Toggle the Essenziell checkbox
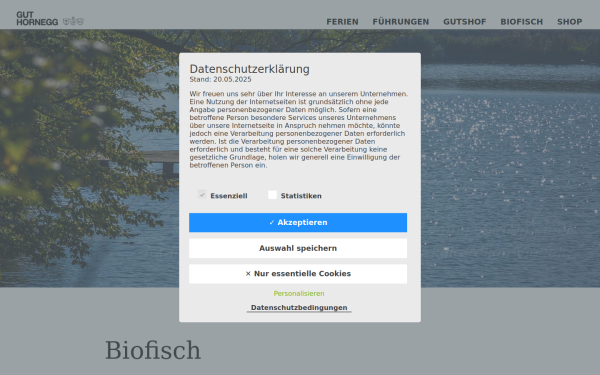 pos(202,194)
